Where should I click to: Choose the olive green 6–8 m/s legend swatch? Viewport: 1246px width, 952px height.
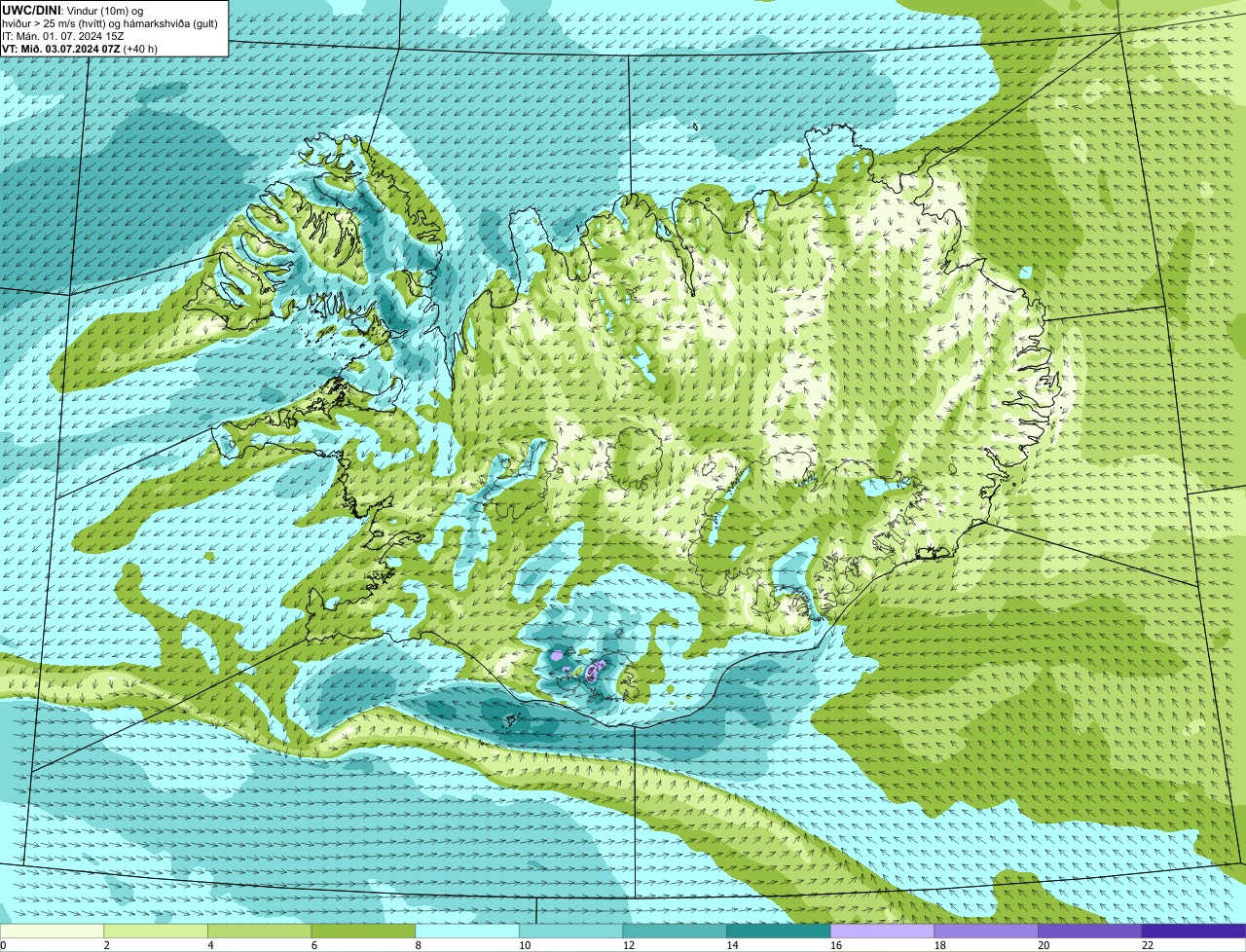[x=363, y=932]
